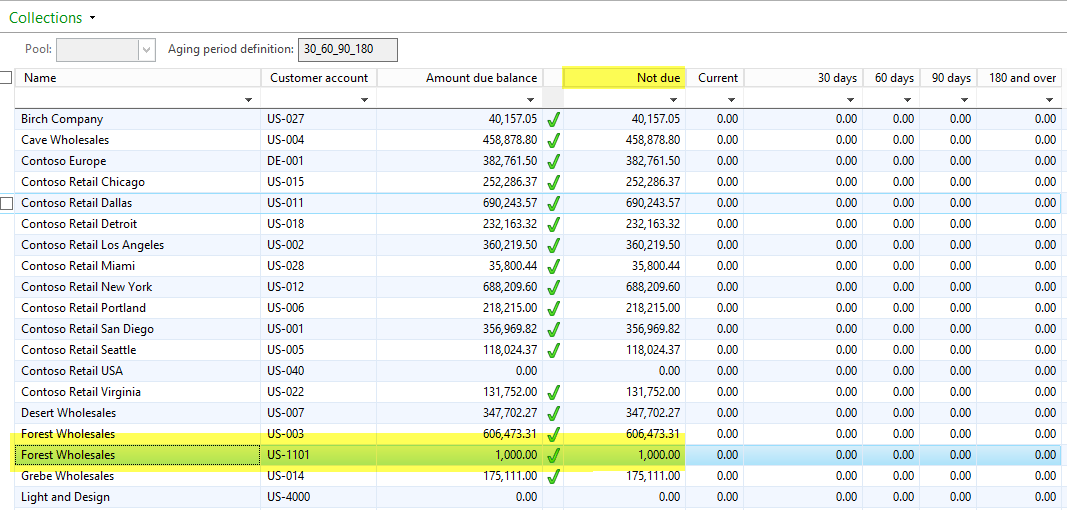
Task: Open filter dropdown under Customer account column
Action: point(364,100)
